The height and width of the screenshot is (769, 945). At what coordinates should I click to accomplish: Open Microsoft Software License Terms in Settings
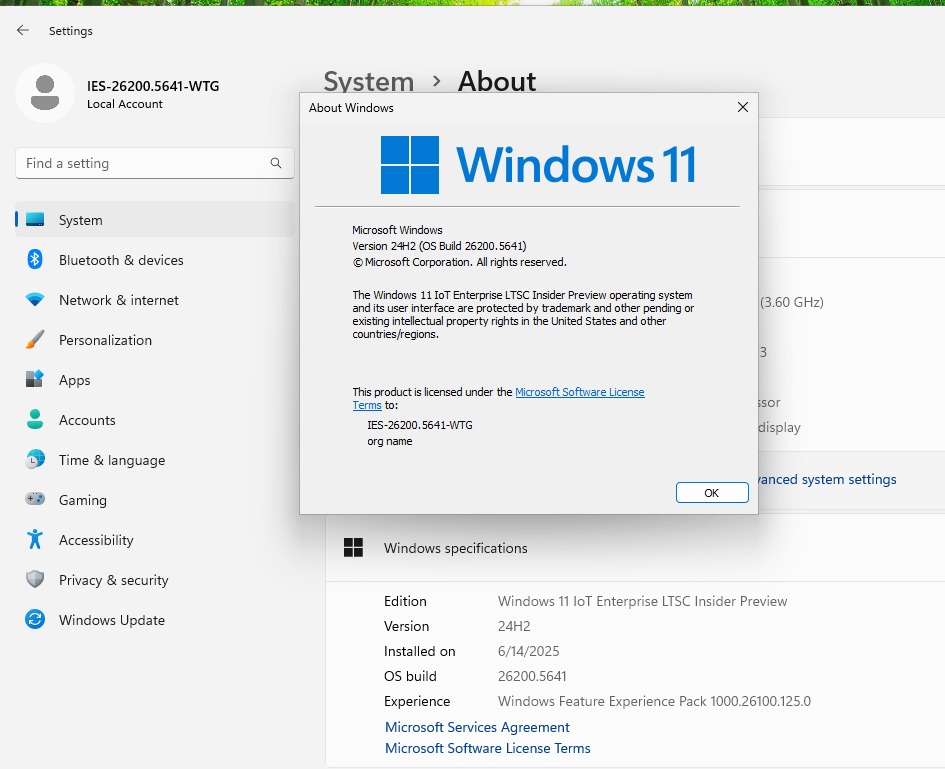[x=488, y=748]
